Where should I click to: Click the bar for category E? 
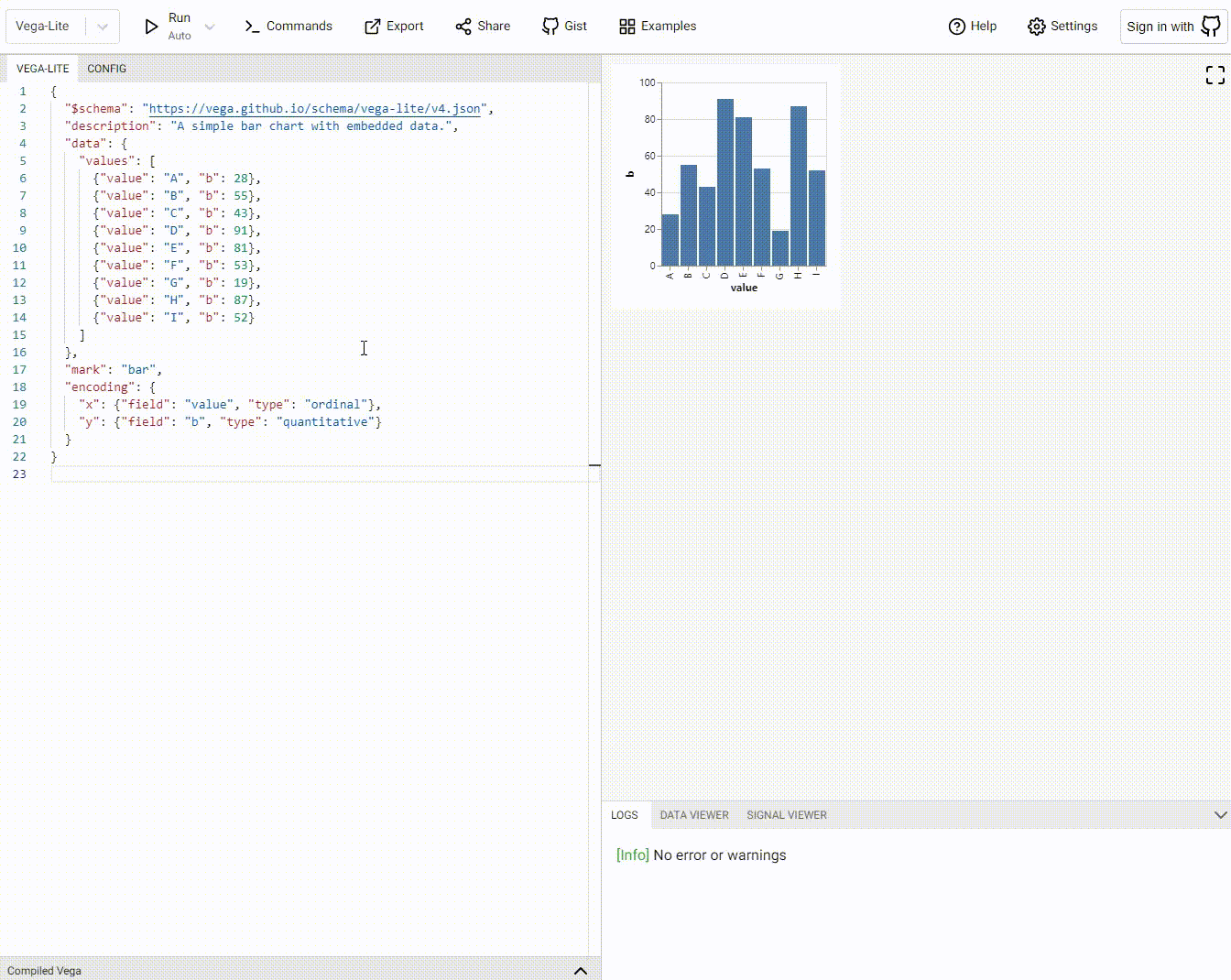(744, 191)
